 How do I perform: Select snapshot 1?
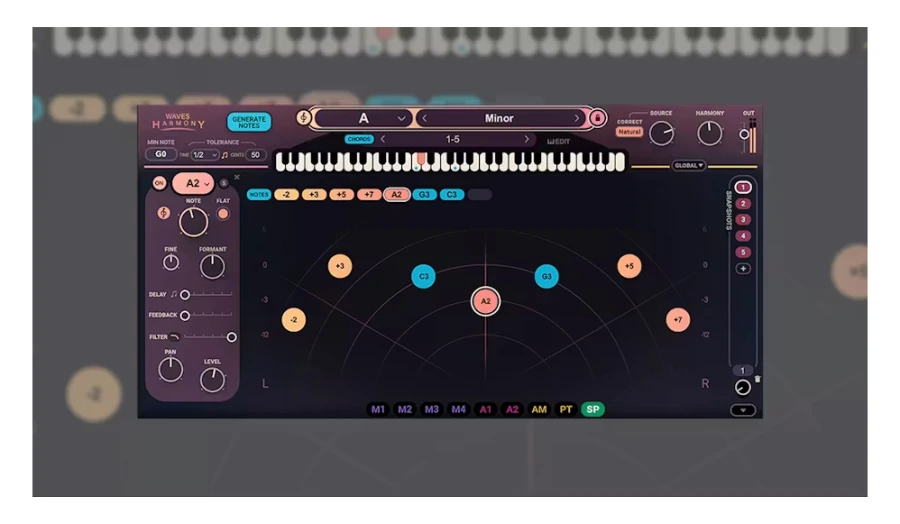743,187
